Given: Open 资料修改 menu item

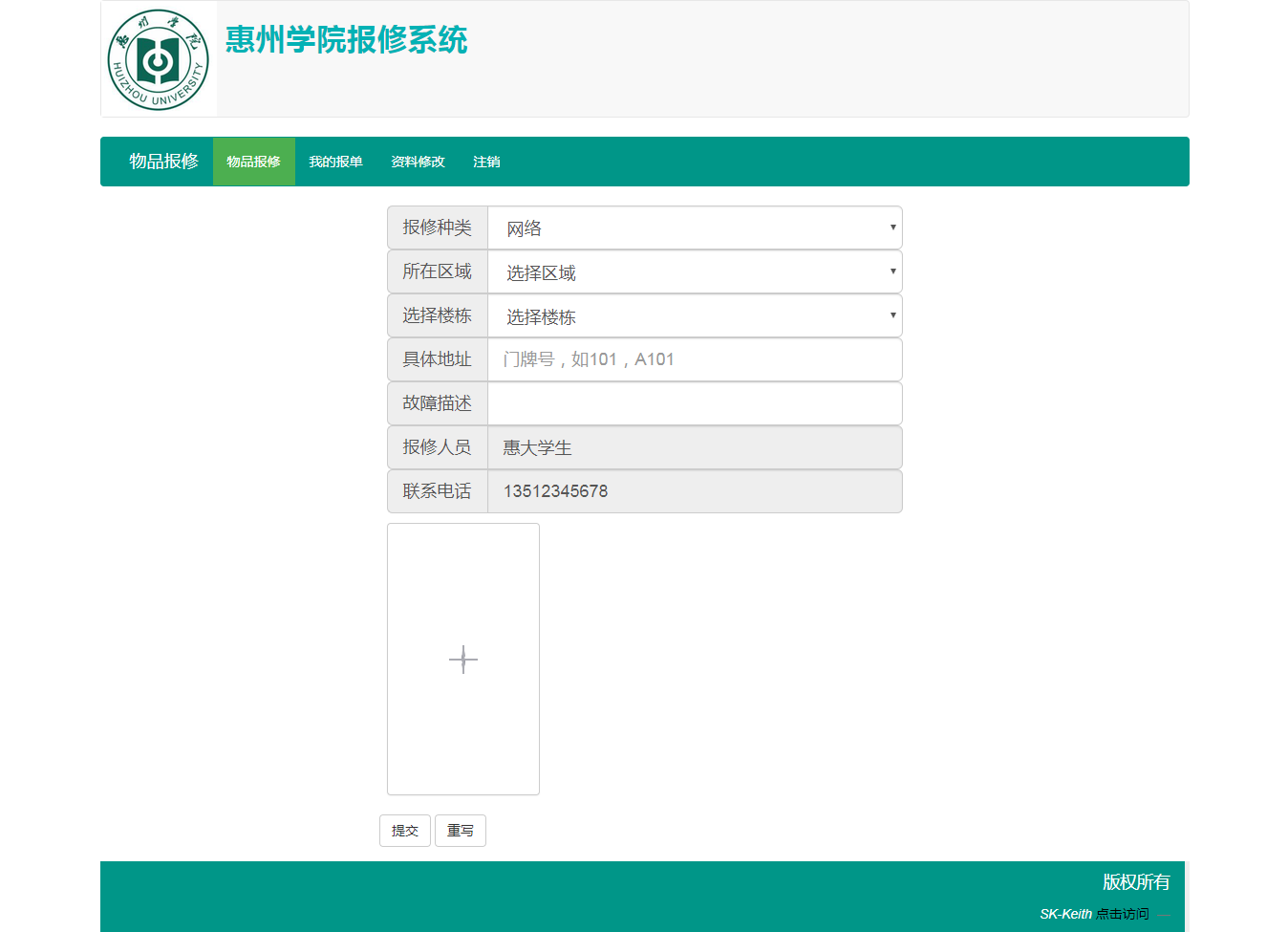Looking at the screenshot, I should coord(418,162).
